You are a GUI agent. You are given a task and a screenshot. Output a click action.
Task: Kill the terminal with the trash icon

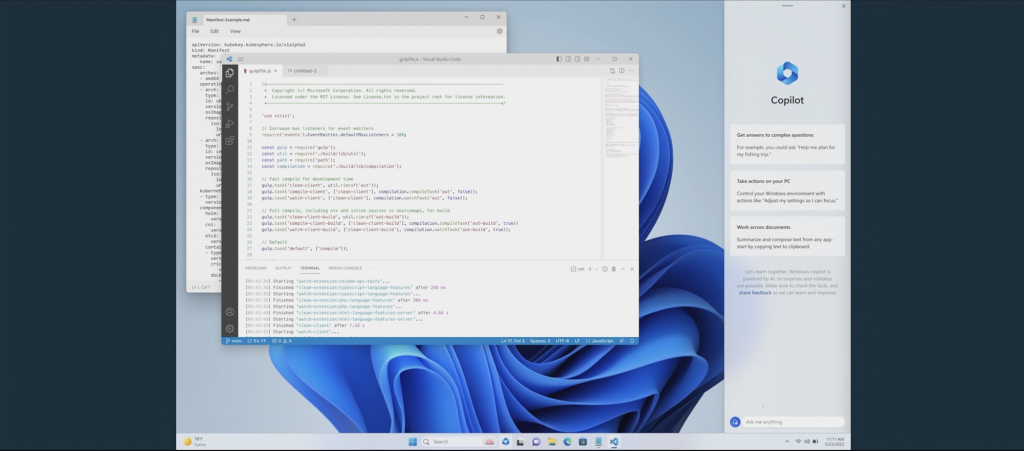click(614, 269)
